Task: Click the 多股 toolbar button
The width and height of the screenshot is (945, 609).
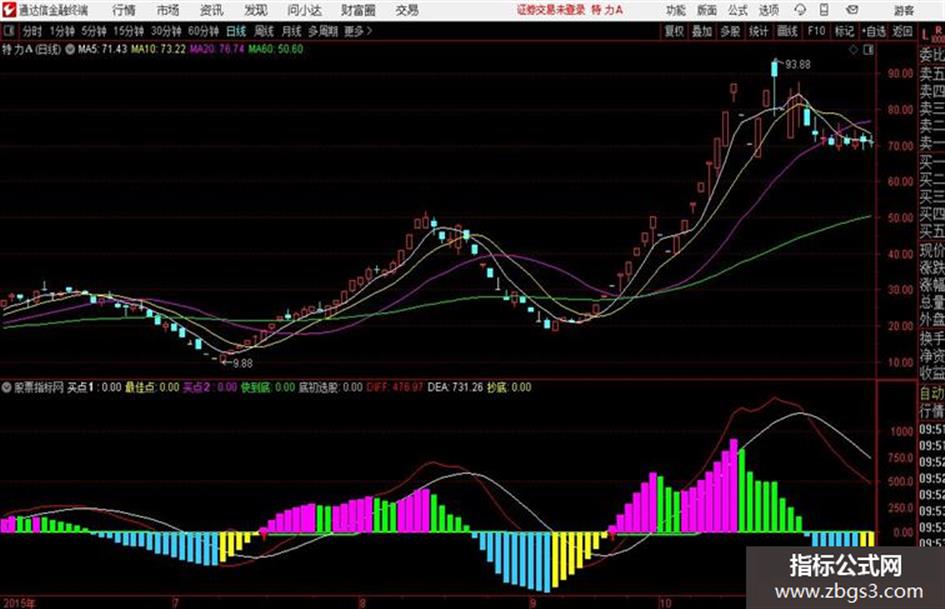Action: coord(730,31)
